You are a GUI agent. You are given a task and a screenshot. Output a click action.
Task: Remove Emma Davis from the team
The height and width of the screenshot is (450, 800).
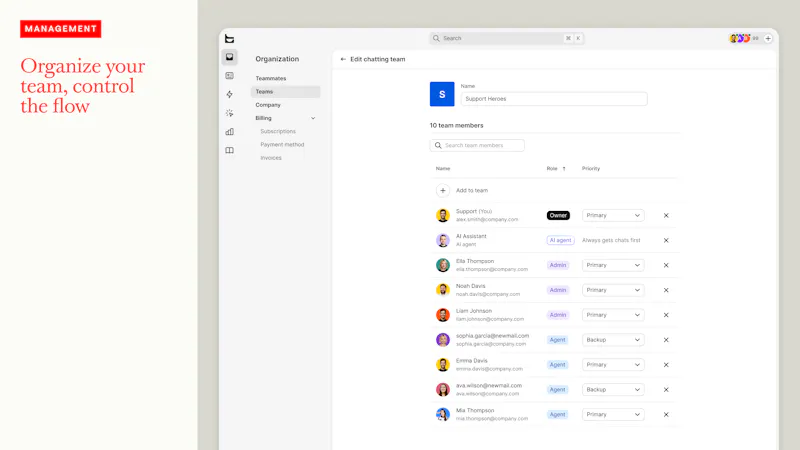[666, 365]
